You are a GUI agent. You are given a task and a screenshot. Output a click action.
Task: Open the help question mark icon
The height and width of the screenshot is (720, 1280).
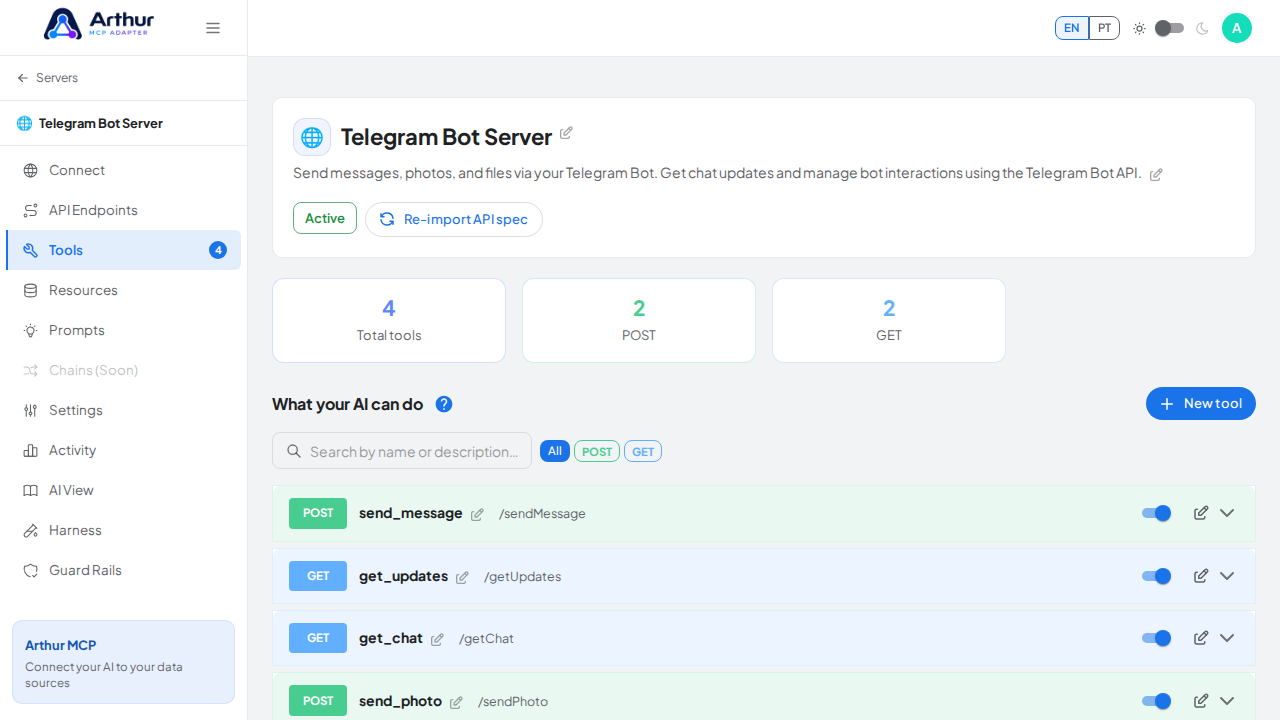[x=444, y=404]
